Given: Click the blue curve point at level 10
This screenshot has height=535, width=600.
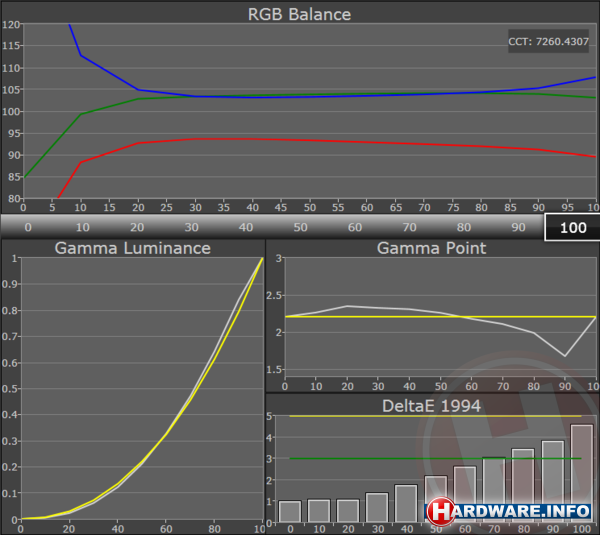Looking at the screenshot, I should [x=81, y=55].
